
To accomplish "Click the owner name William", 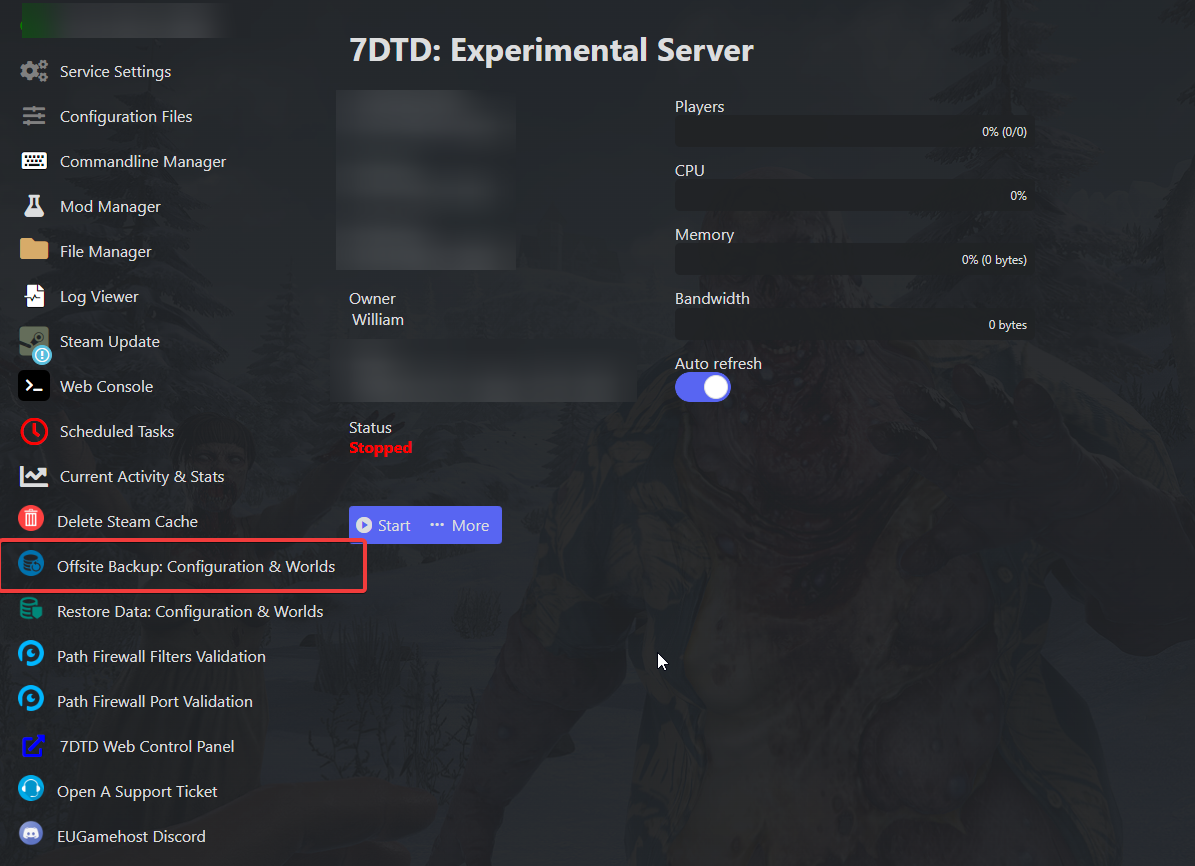I will (378, 319).
